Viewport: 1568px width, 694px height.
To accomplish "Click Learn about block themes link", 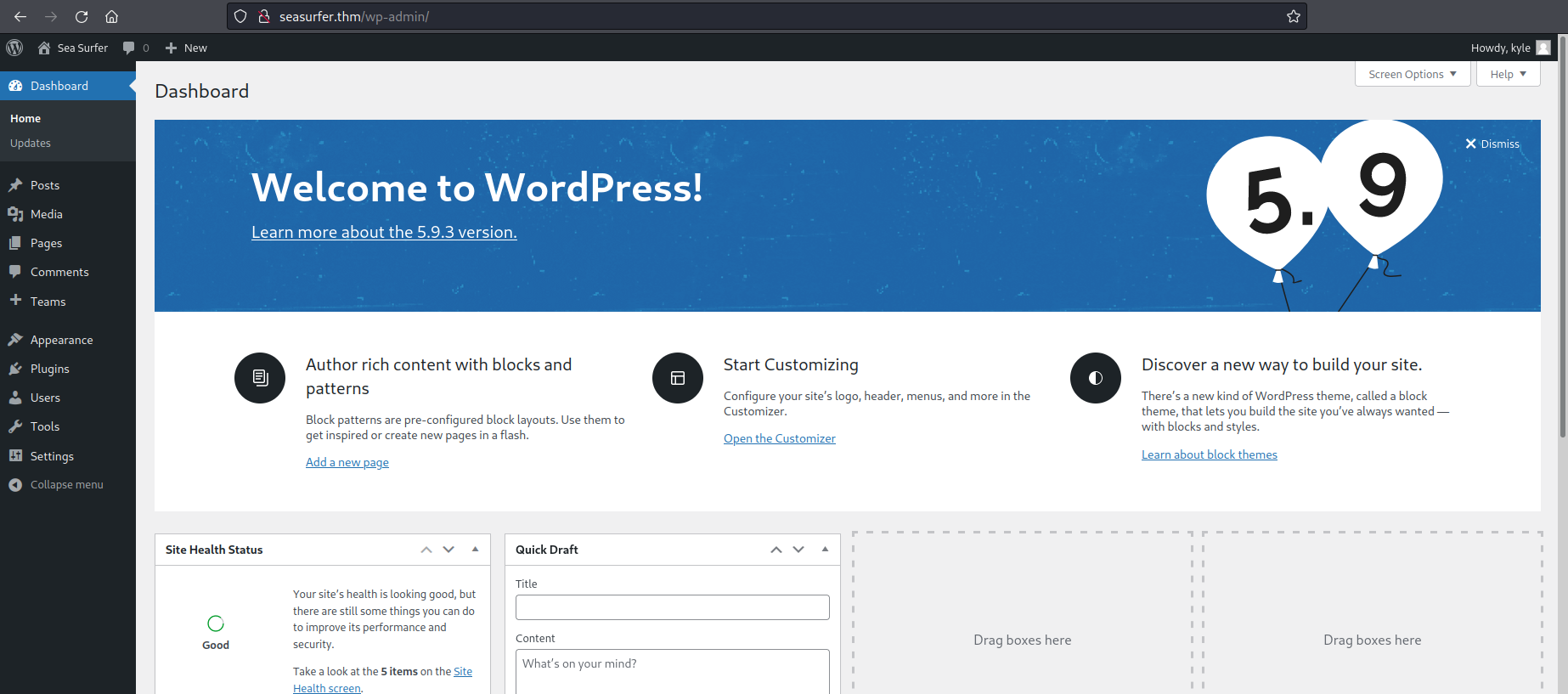I will click(1210, 454).
